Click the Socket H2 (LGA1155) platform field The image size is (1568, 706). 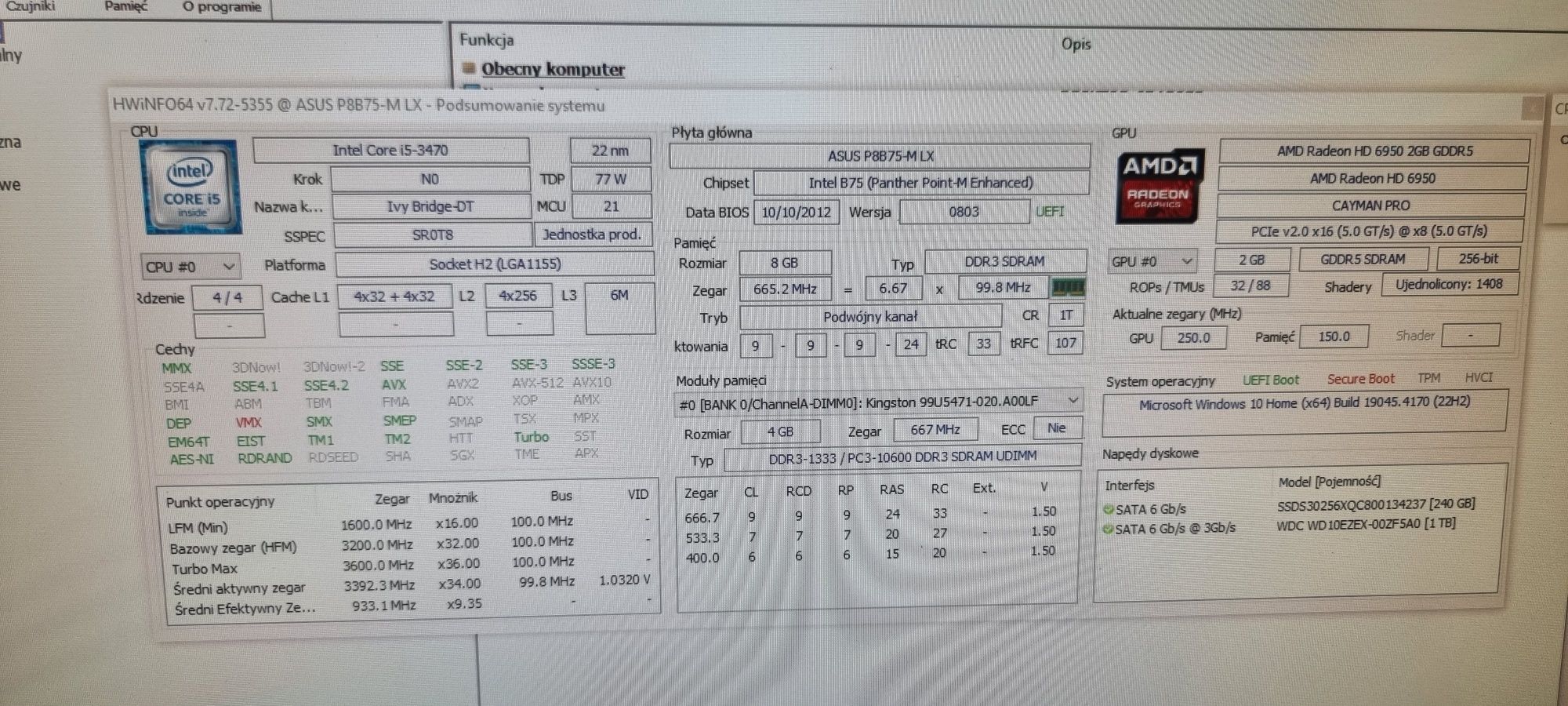coord(495,264)
